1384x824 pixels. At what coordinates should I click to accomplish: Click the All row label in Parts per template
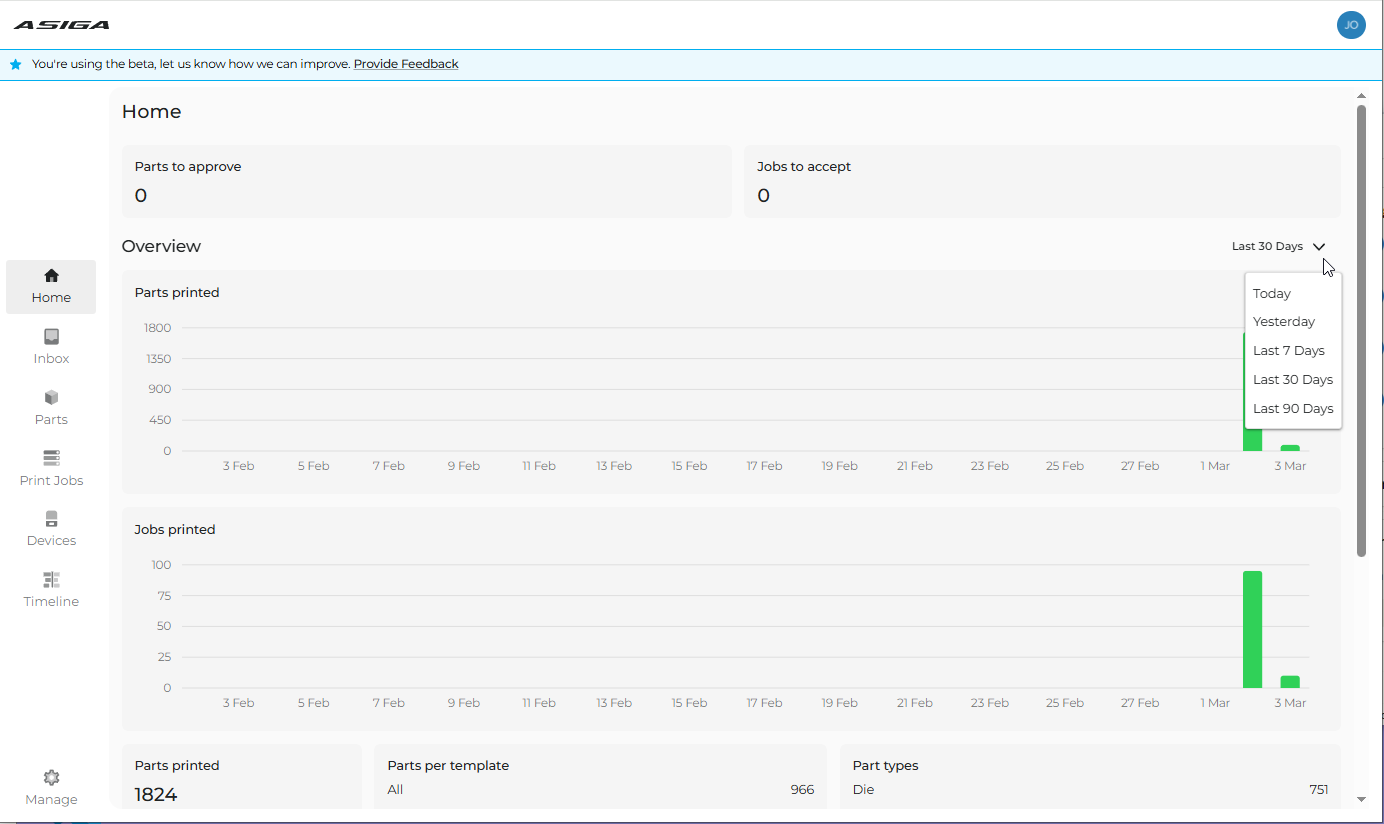click(395, 790)
